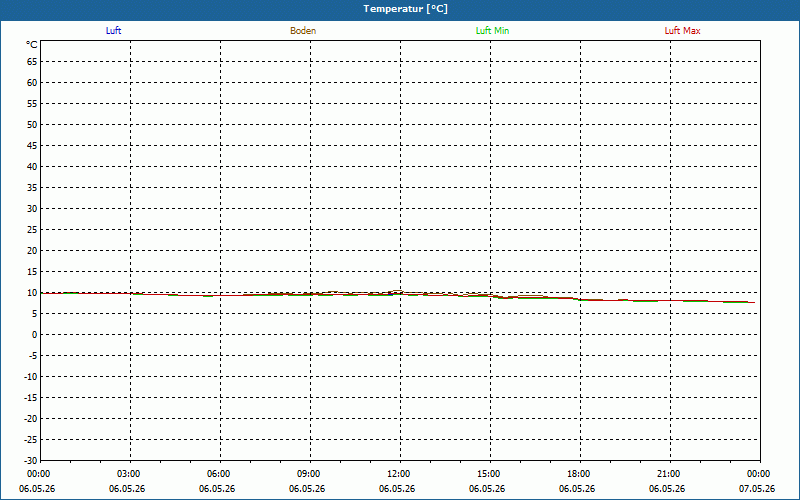Screen dimensions: 800x500
Task: Click the Luft Max legend label
Action: point(682,31)
